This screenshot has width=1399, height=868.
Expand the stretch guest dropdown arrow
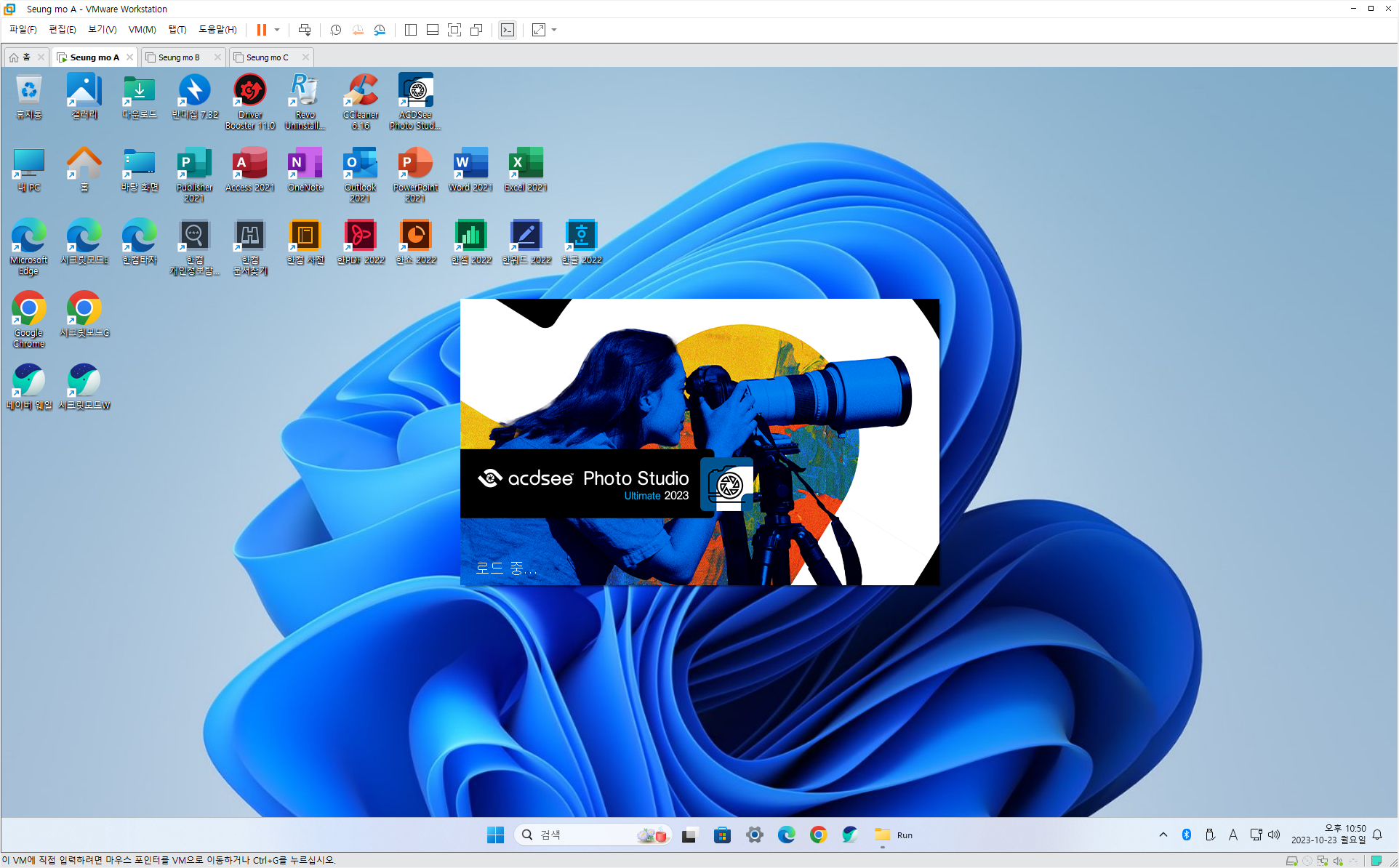pos(554,30)
